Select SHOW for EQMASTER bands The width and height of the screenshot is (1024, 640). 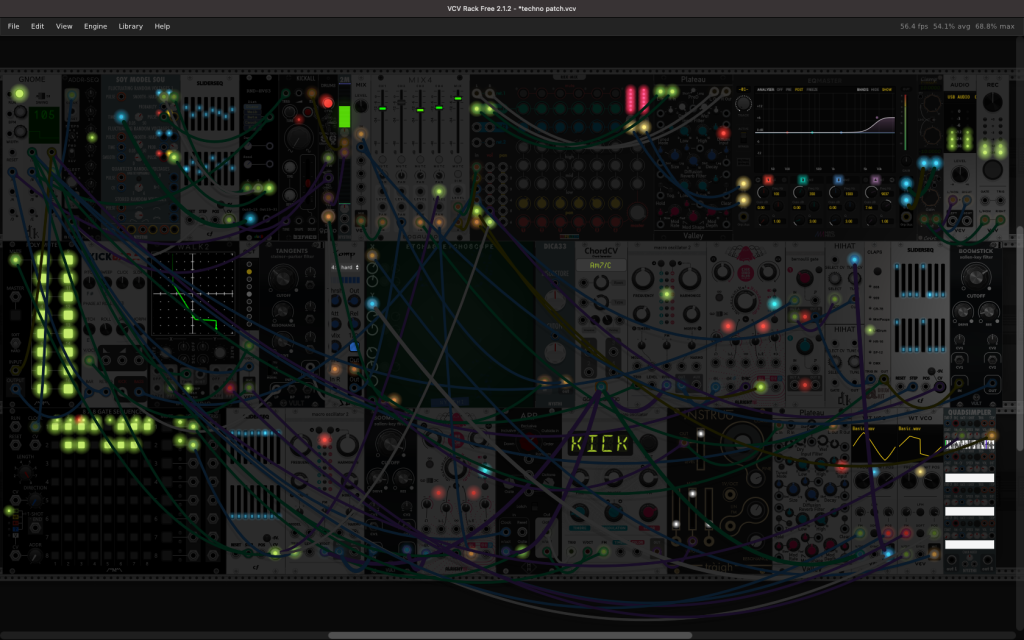pos(887,89)
